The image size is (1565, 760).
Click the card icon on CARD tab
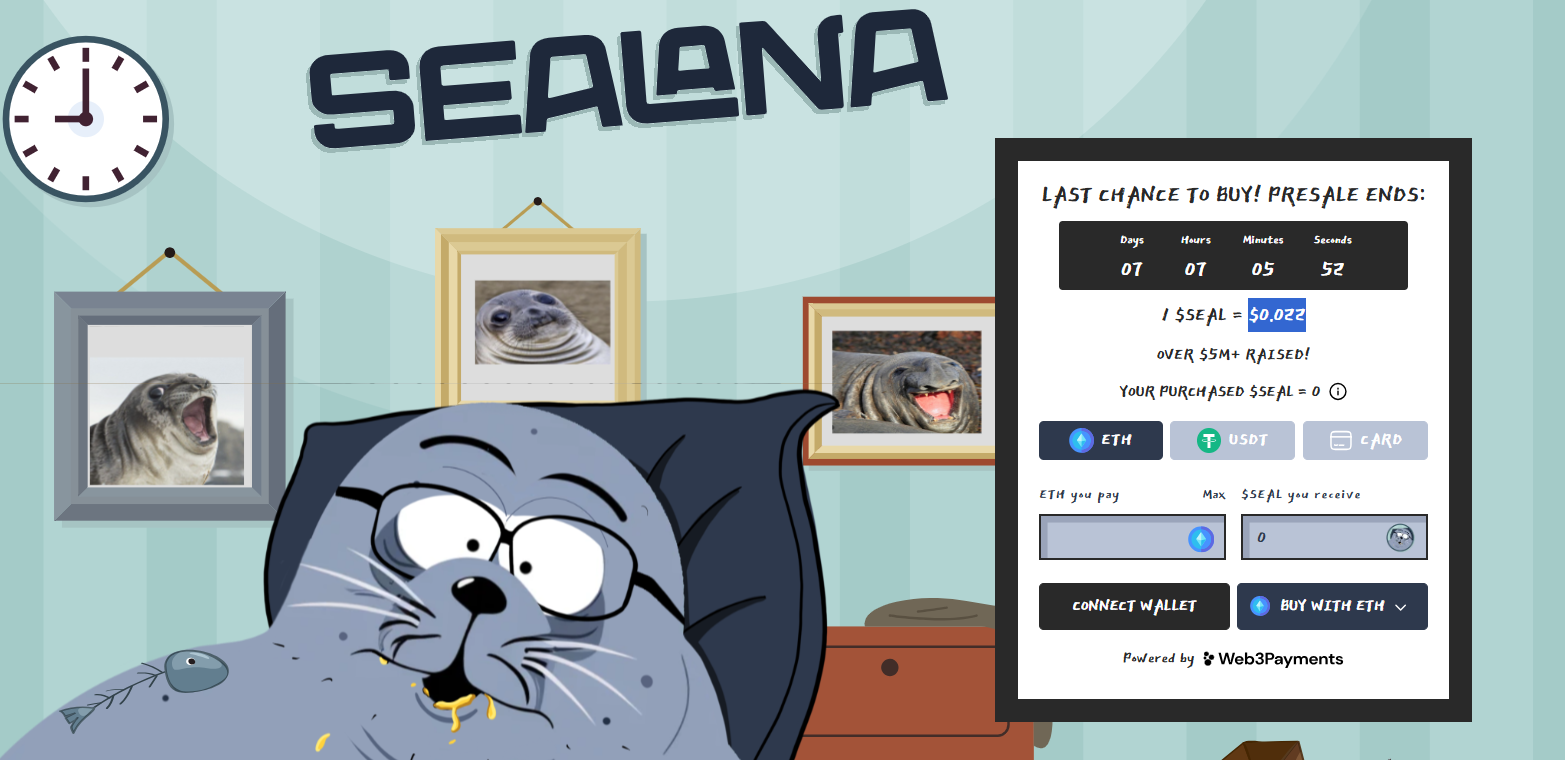(x=1341, y=441)
